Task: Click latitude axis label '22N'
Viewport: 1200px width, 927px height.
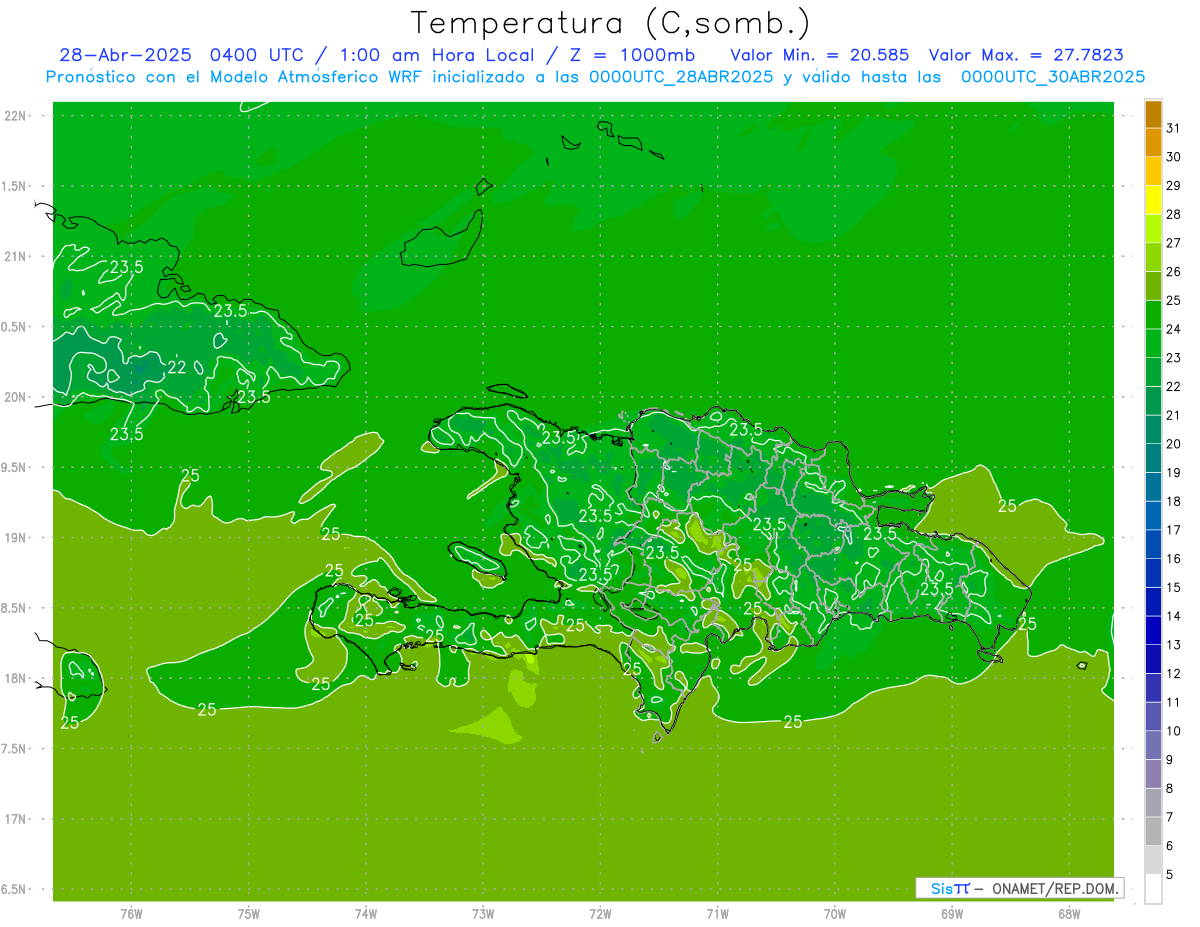Action: coord(16,116)
